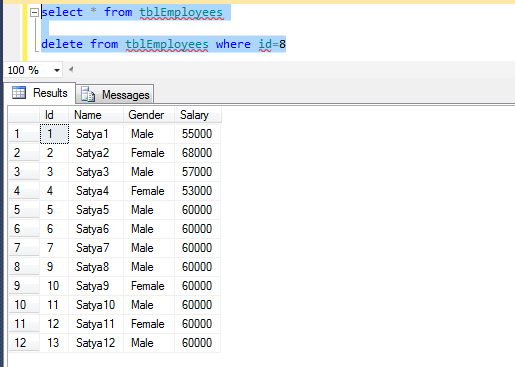515x367 pixels.
Task: Click salary cell in Satya5 row
Action: (x=197, y=210)
